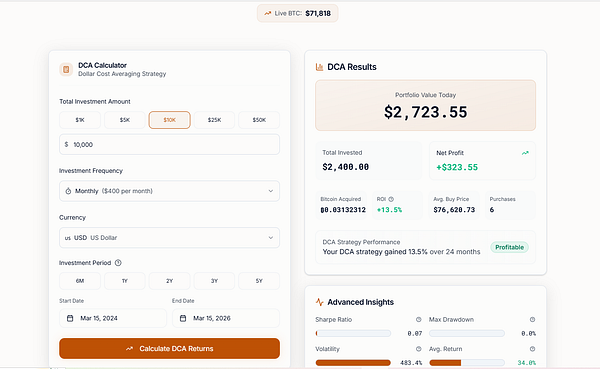This screenshot has width=600, height=369.
Task: Click the Avg. Return 34.0% value
Action: click(527, 362)
